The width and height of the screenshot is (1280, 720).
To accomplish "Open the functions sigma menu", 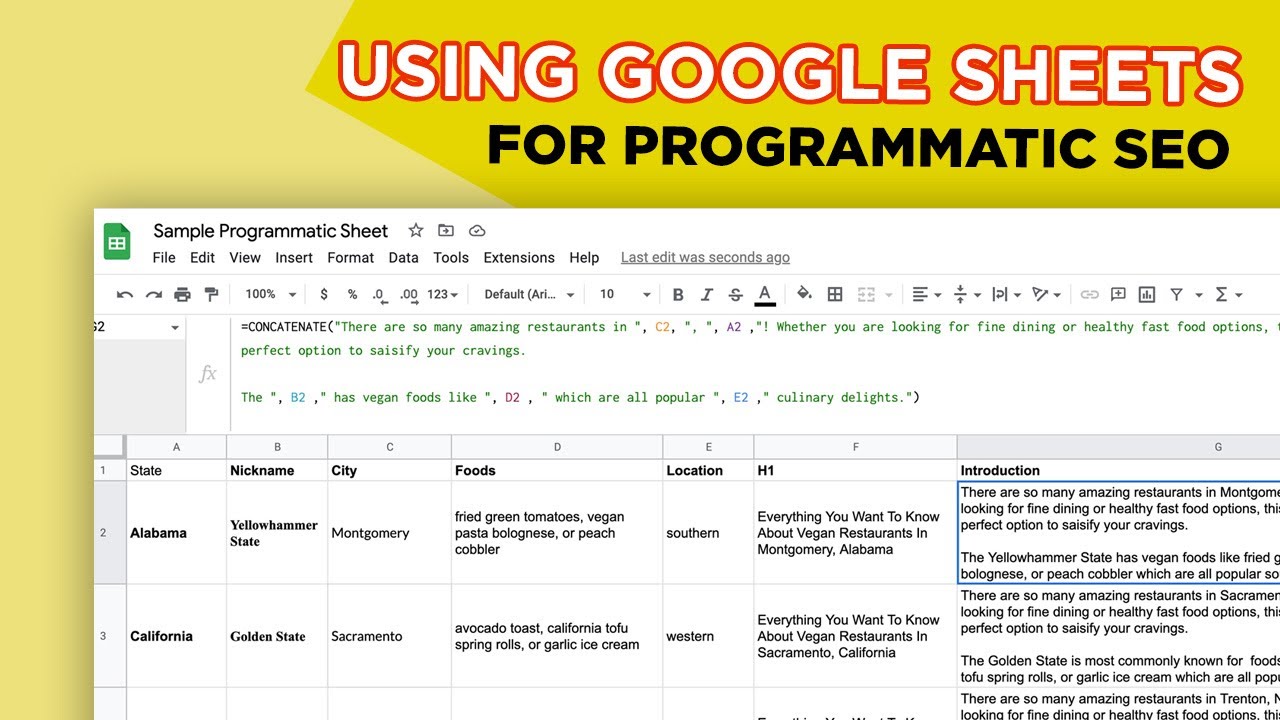I will point(1228,294).
